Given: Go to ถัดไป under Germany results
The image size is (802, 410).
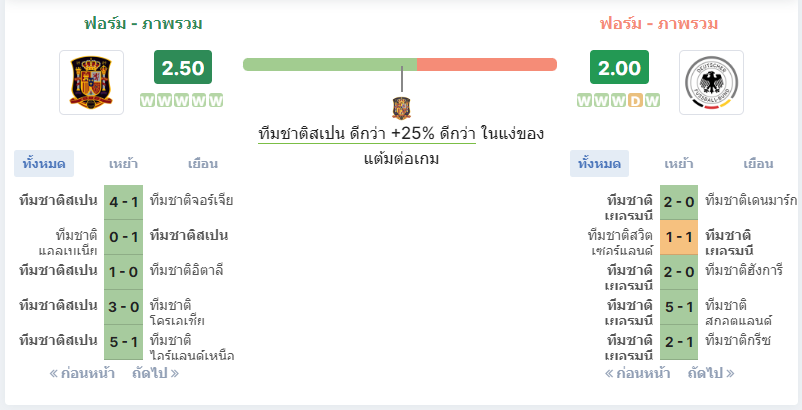Looking at the screenshot, I should click(x=711, y=374).
